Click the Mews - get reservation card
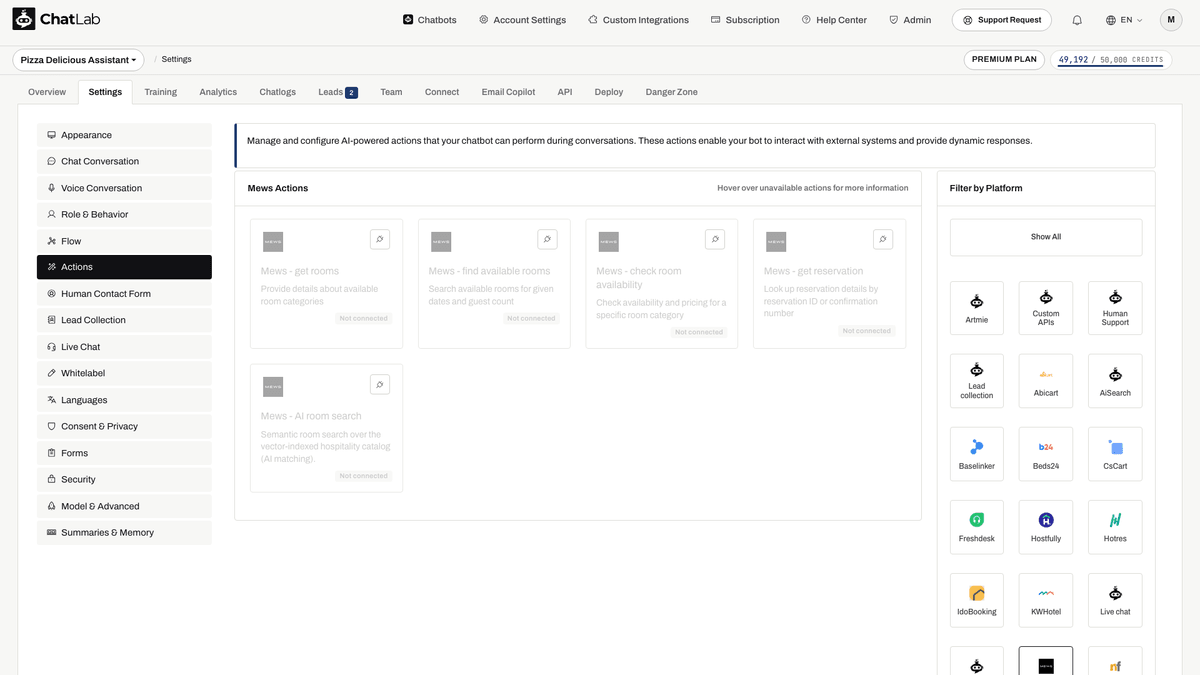Image resolution: width=1200 pixels, height=675 pixels. point(829,284)
